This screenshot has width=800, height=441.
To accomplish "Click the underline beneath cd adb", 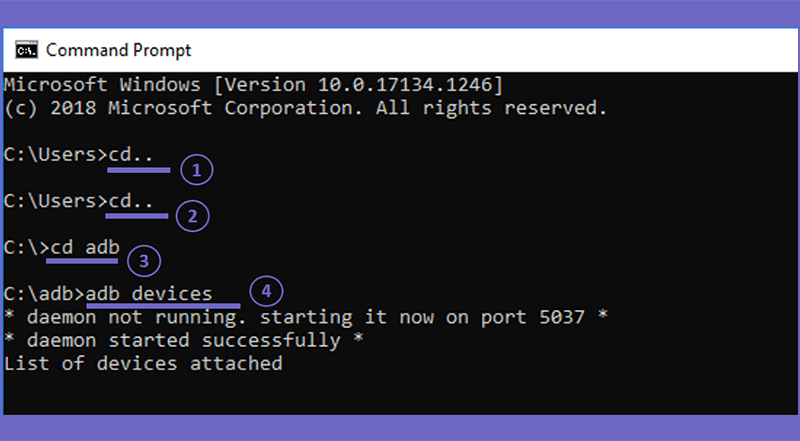I will [82, 261].
